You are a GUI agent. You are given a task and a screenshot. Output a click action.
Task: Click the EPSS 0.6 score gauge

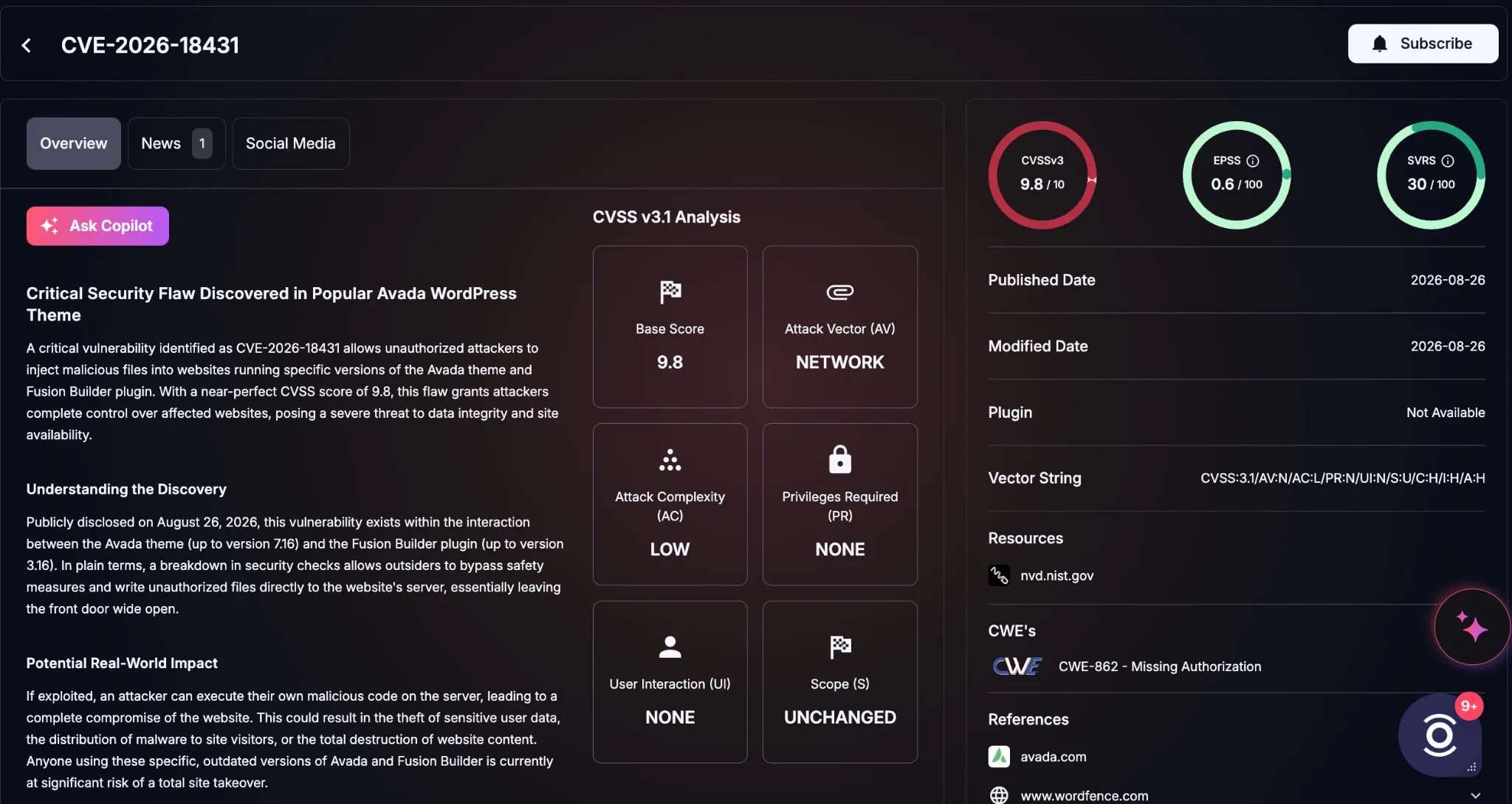tap(1237, 175)
